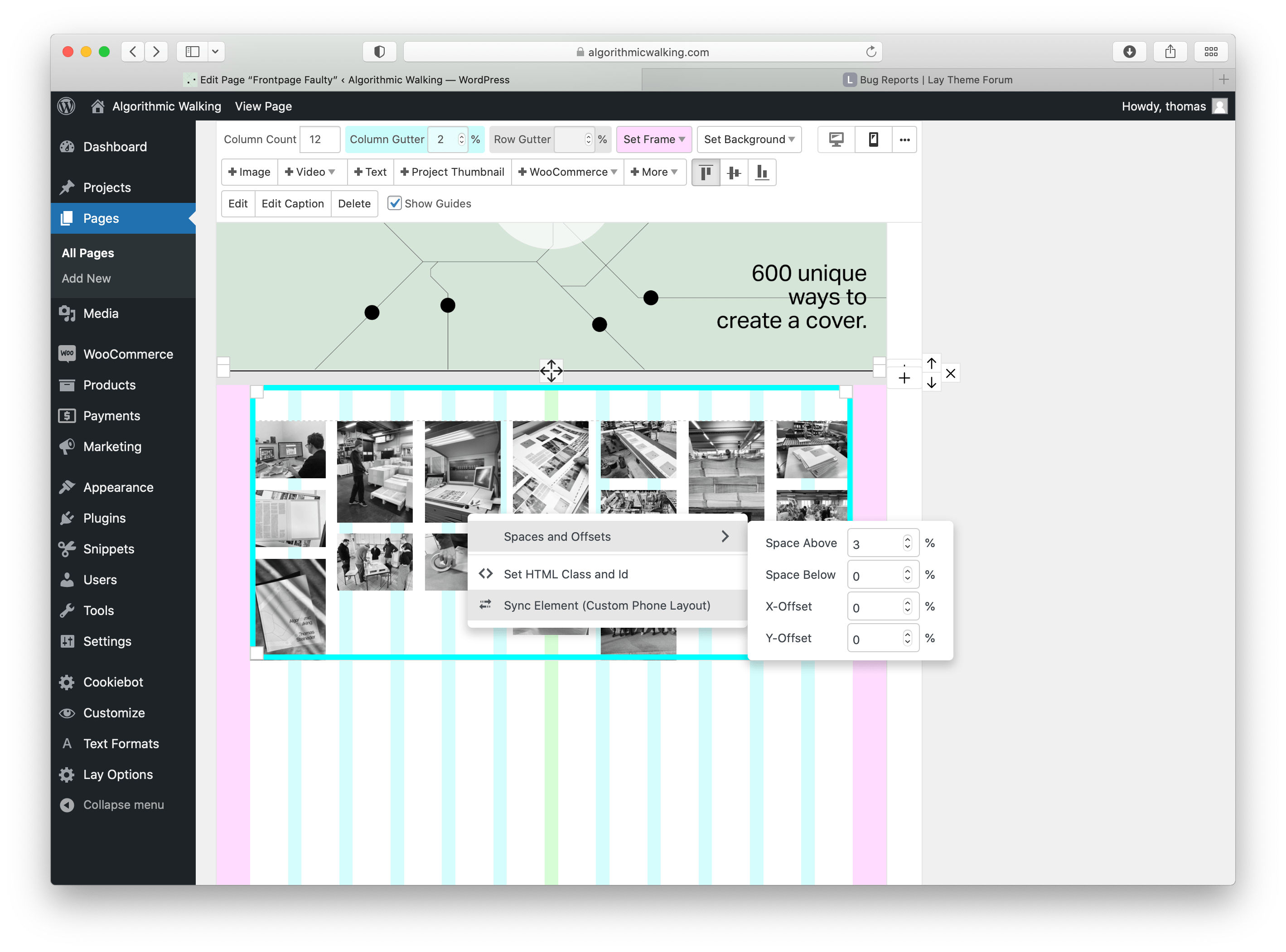
Task: Move row up with arrow icon
Action: 932,363
